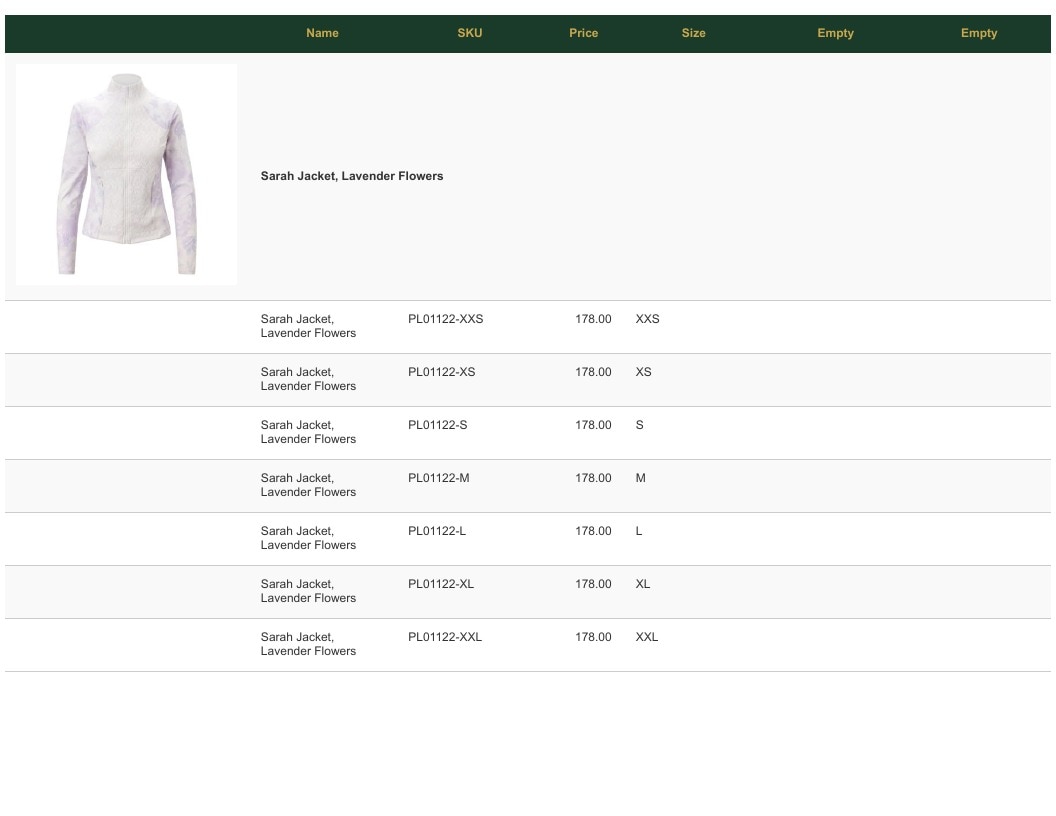Screen dimensions: 1056x816
Task: Click the SKU column header
Action: [469, 33]
